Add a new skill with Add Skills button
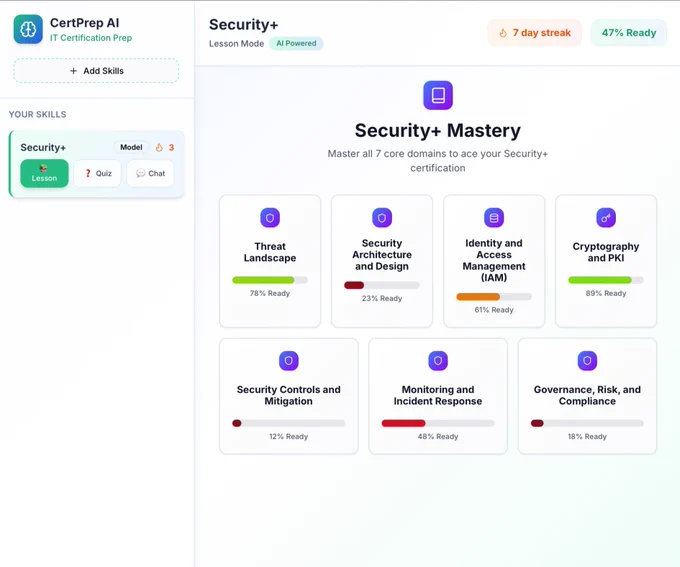The width and height of the screenshot is (680, 567). click(x=96, y=71)
